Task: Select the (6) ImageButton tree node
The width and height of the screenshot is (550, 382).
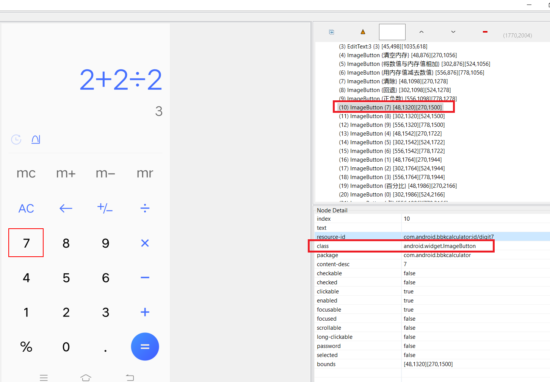Action: click(411, 73)
